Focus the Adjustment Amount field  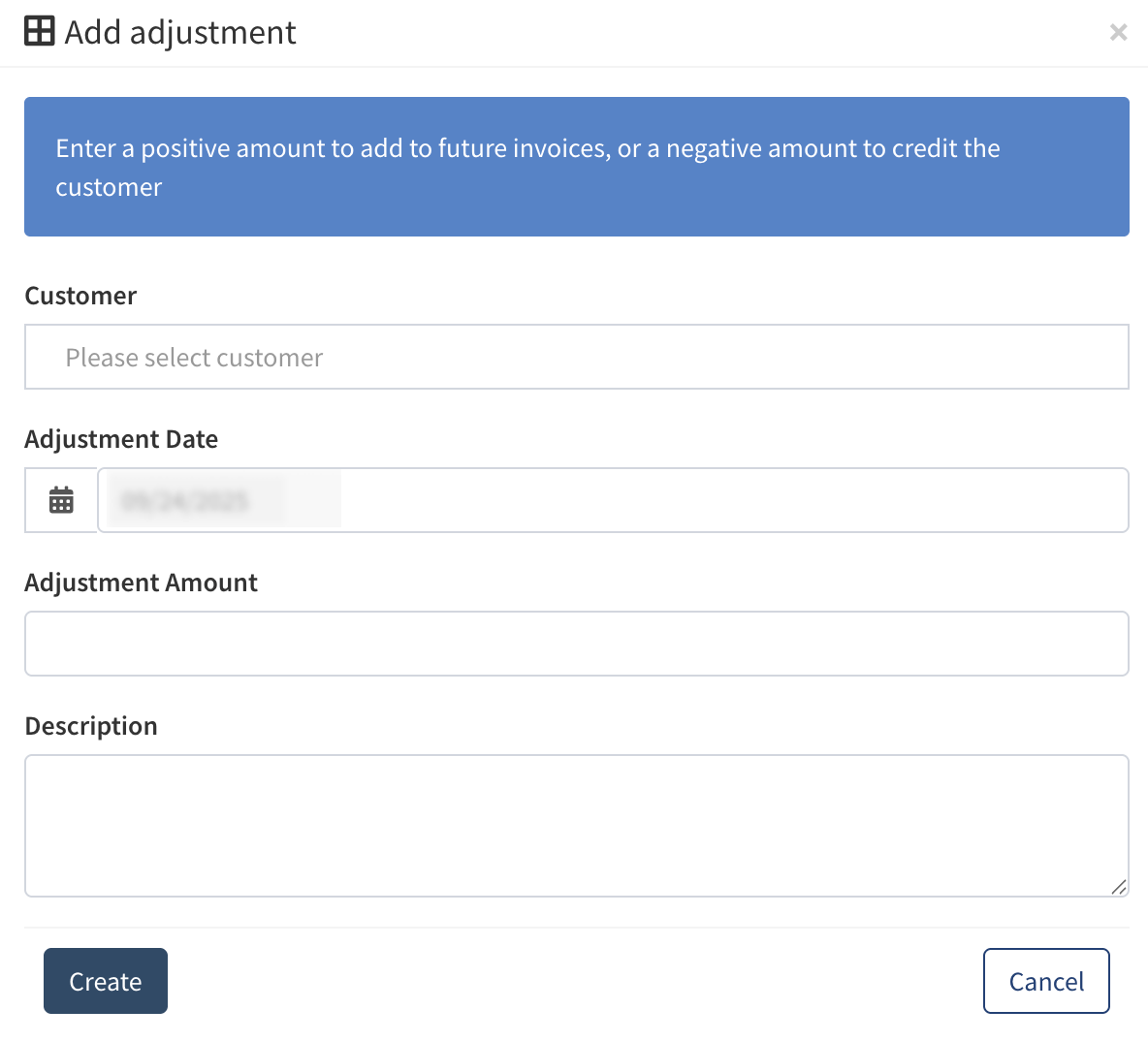576,644
